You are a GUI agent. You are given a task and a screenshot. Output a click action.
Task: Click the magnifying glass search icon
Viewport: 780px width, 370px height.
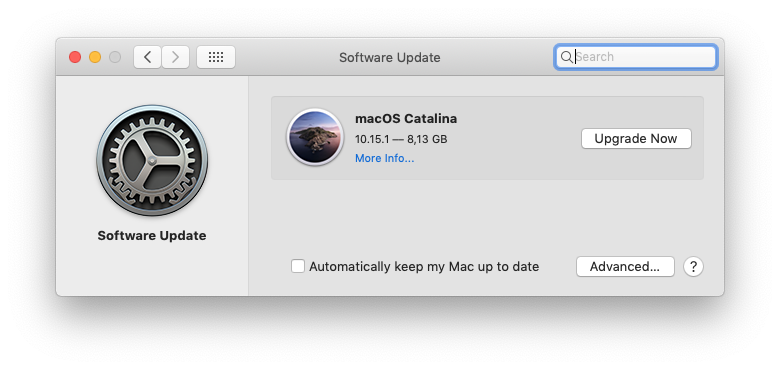pos(566,57)
